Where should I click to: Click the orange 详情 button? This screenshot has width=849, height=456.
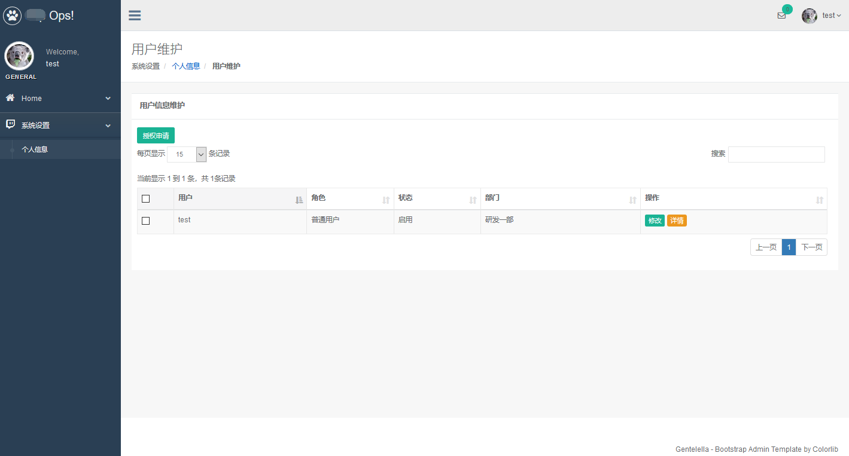(677, 221)
